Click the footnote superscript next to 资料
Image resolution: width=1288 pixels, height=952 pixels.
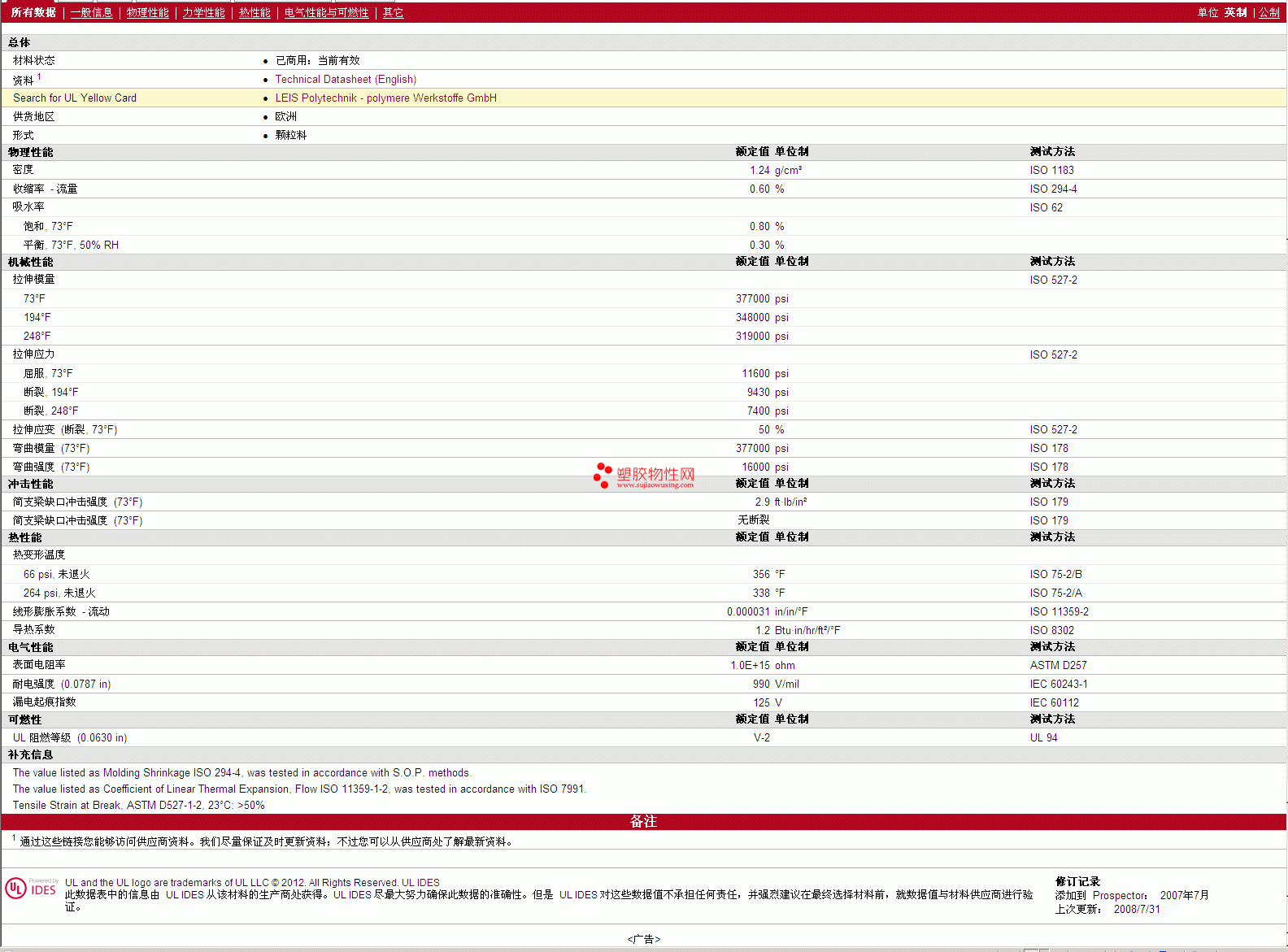39,77
